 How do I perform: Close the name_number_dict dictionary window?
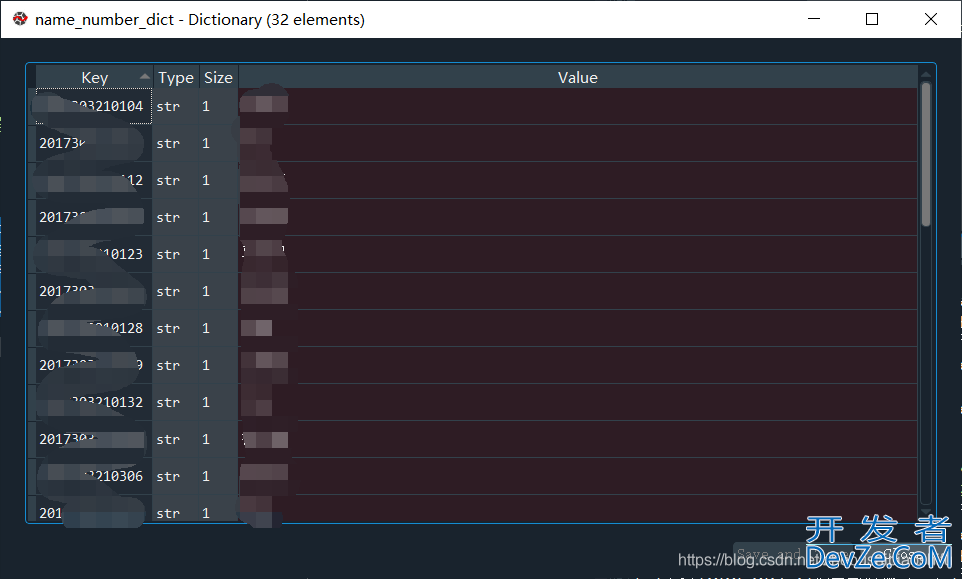[931, 19]
